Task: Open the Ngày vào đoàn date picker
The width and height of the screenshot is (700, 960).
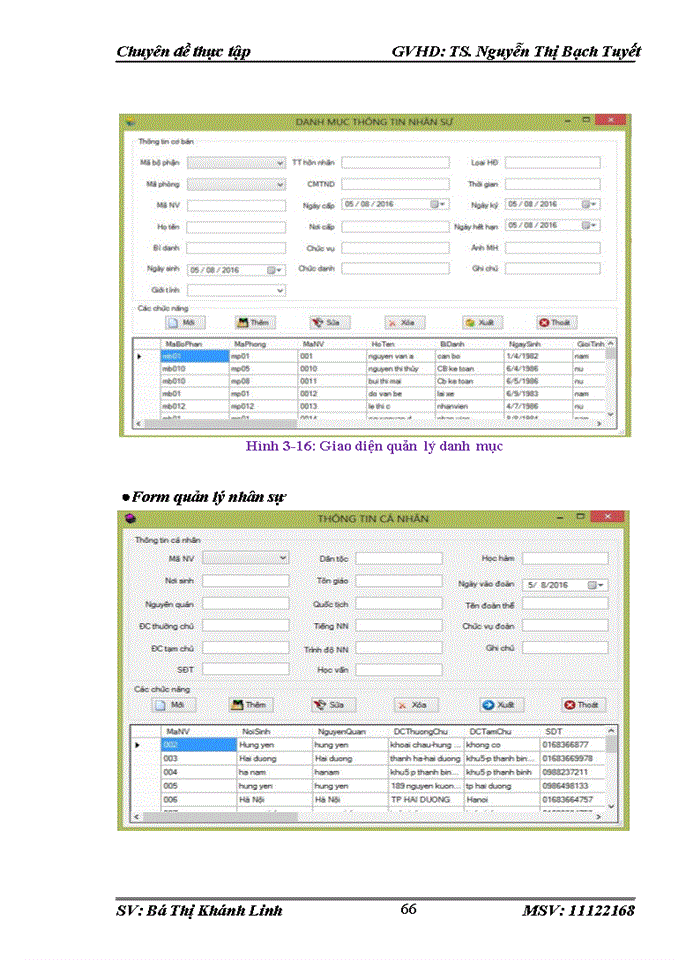Action: [595, 585]
